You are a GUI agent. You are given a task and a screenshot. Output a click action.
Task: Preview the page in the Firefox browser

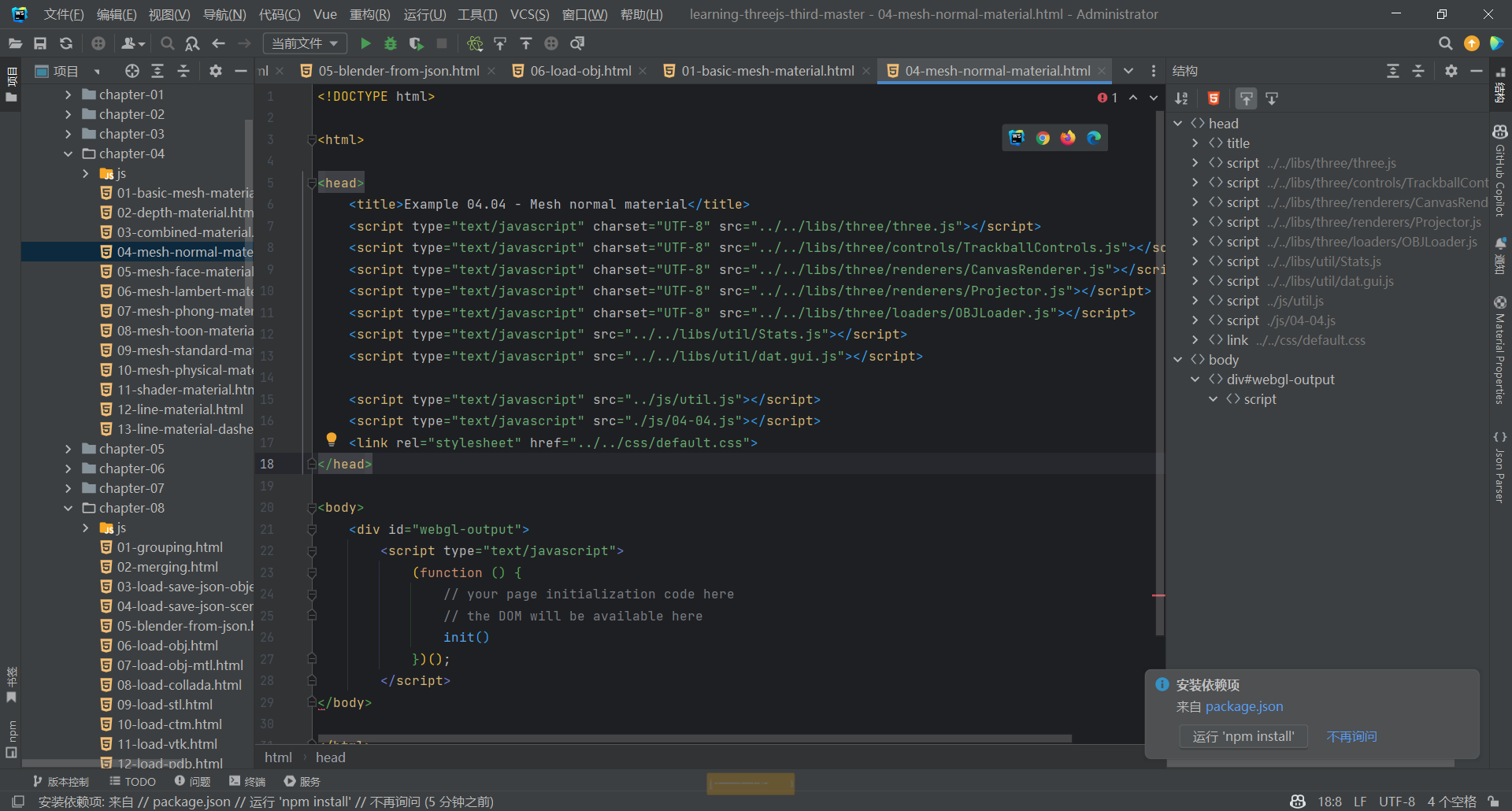click(x=1068, y=138)
